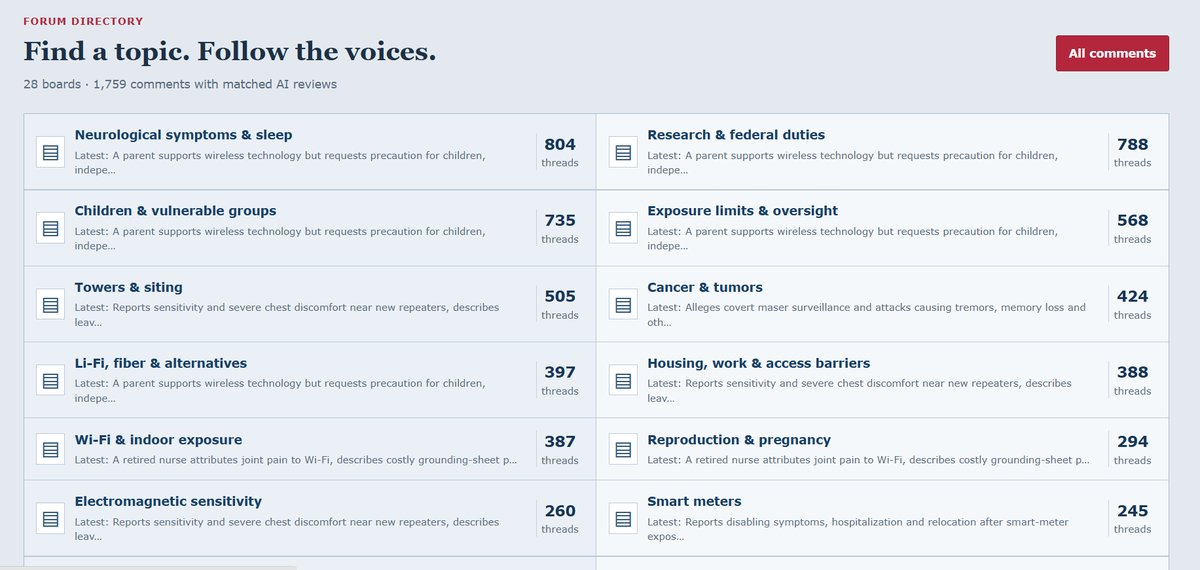Open Cancer & tumors board
Screen dimensions: 1200x570
click(x=705, y=287)
